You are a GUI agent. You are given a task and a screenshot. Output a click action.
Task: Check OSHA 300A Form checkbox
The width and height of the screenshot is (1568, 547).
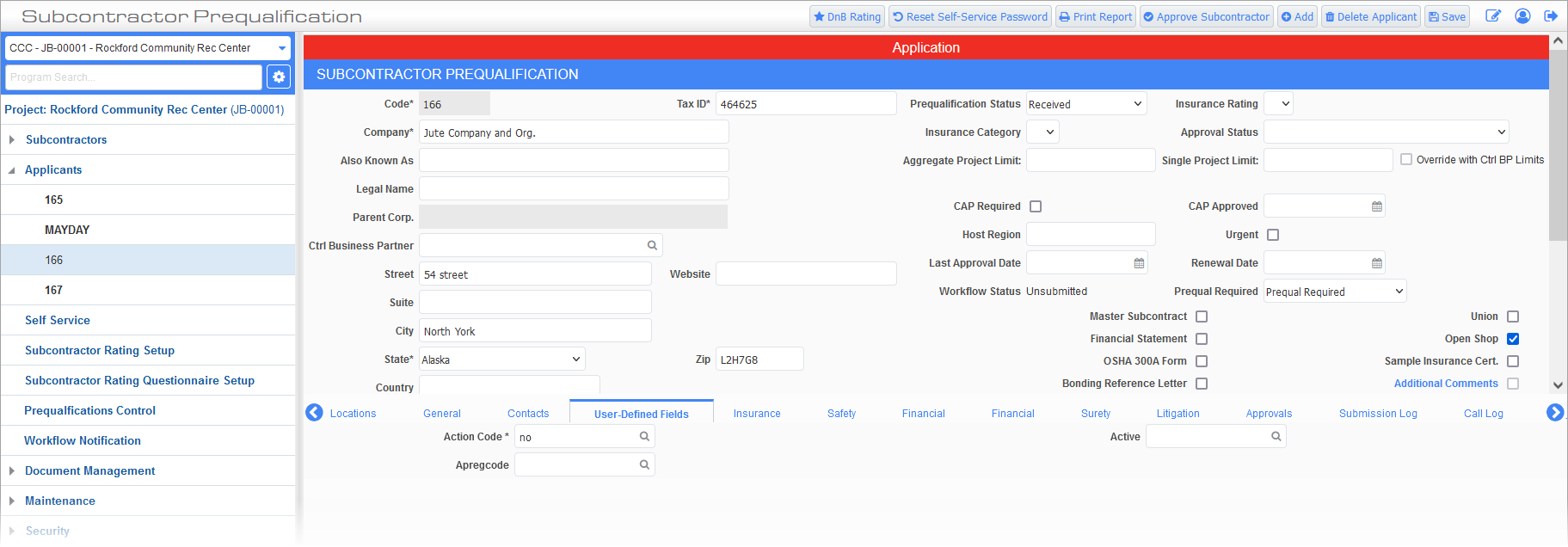point(1202,361)
